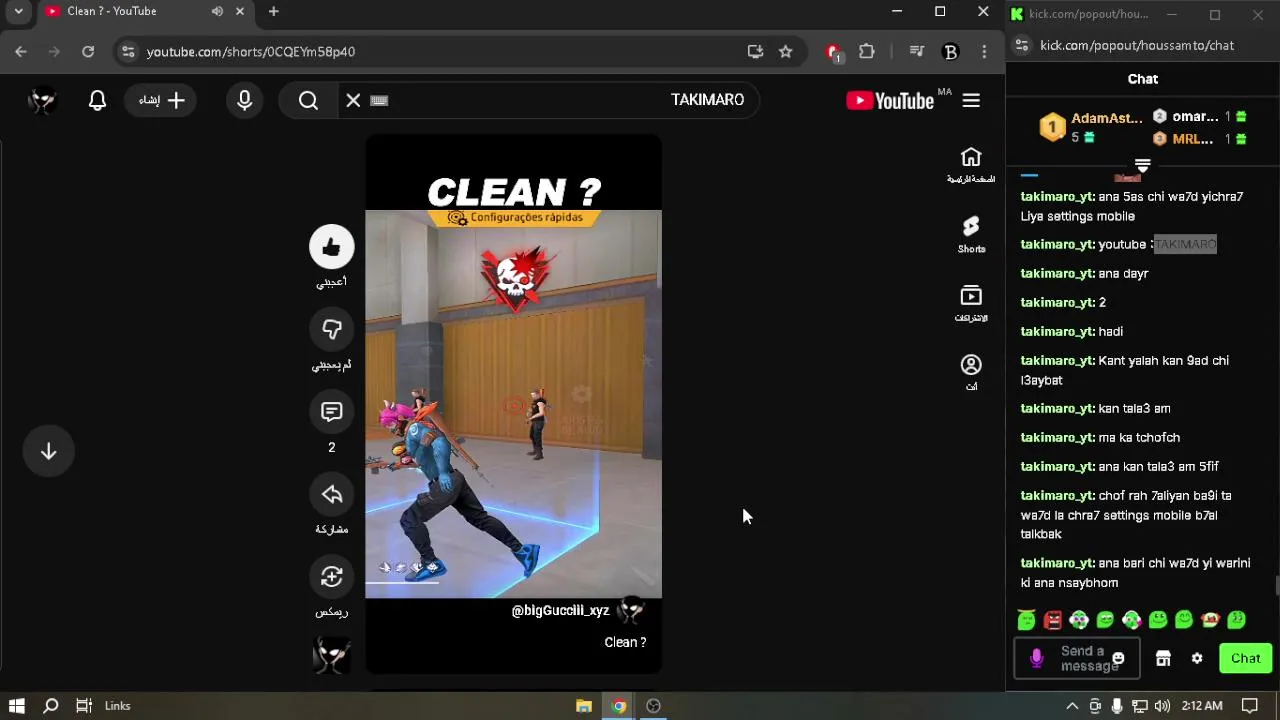
Task: Open the channel avatar at top left
Action: pyautogui.click(x=41, y=100)
